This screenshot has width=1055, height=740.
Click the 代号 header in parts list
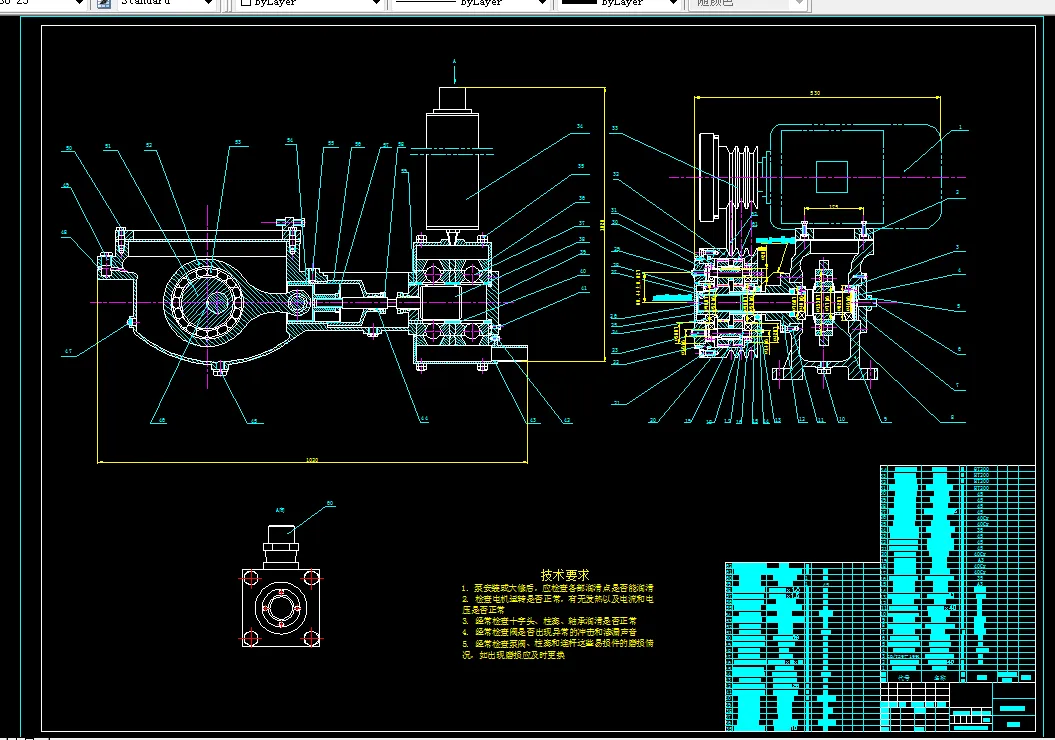pos(904,677)
